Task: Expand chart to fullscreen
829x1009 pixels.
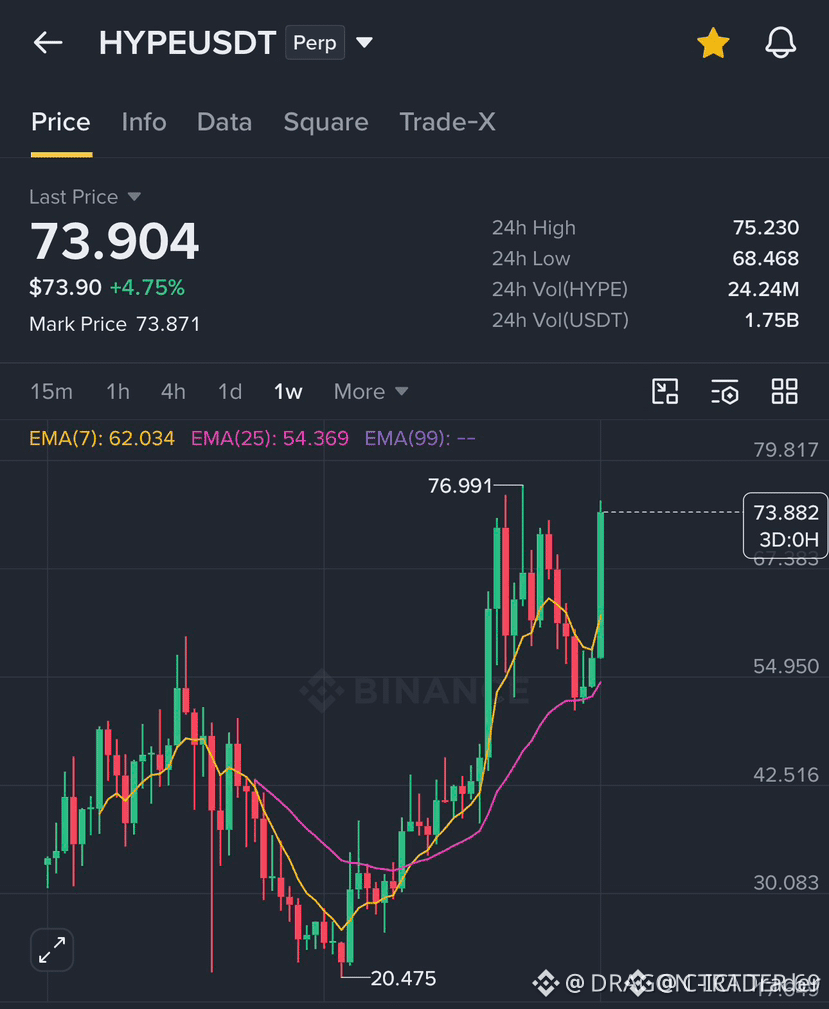Action: (52, 950)
